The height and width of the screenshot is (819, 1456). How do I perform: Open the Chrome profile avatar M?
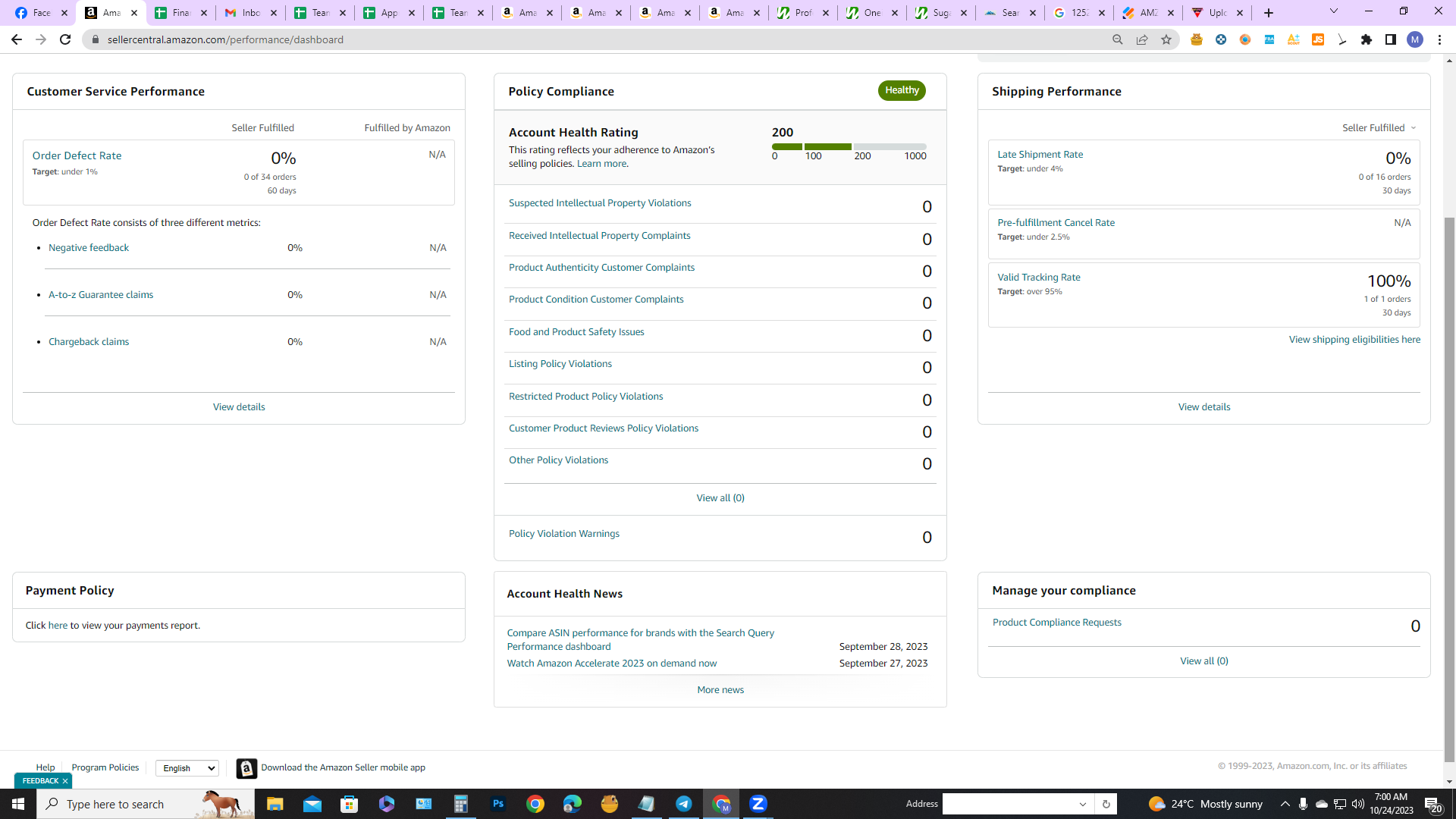point(1415,39)
